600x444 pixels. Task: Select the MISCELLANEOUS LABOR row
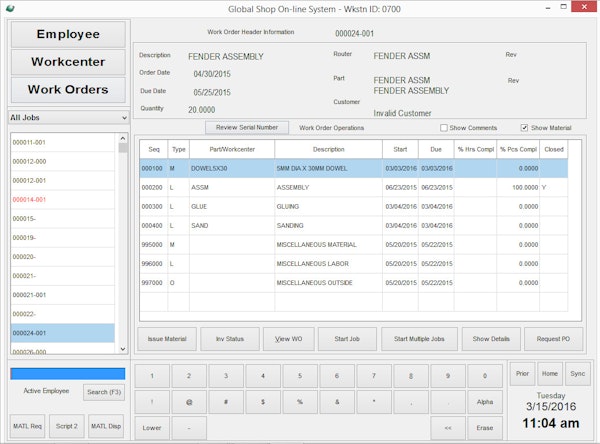354,264
